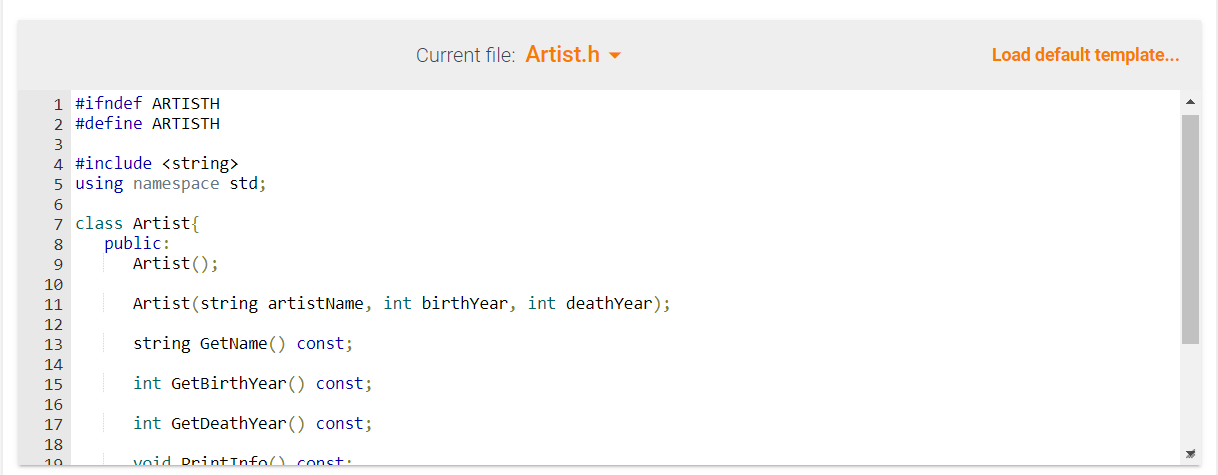Click the scrollbar down arrow
Screen dimensions: 1218x475
click(1190, 454)
